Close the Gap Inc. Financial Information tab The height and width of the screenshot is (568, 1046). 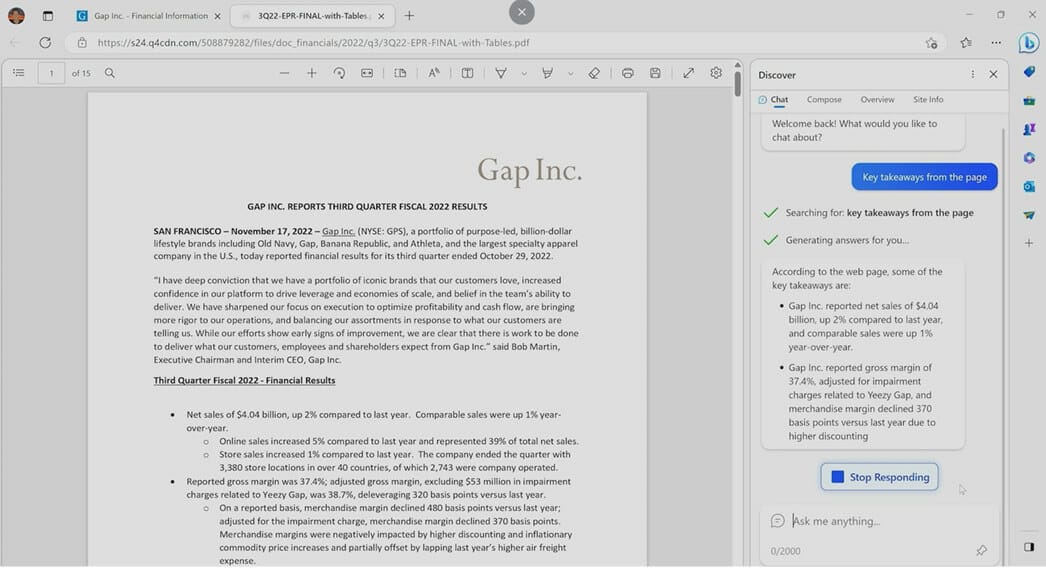tap(217, 16)
